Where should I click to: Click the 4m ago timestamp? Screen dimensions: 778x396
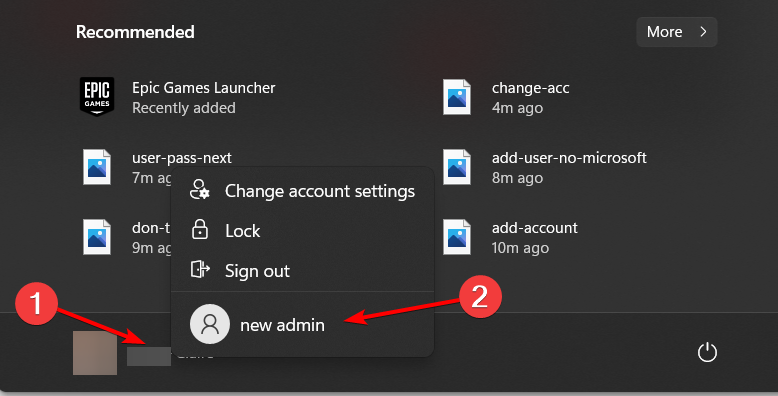[517, 108]
